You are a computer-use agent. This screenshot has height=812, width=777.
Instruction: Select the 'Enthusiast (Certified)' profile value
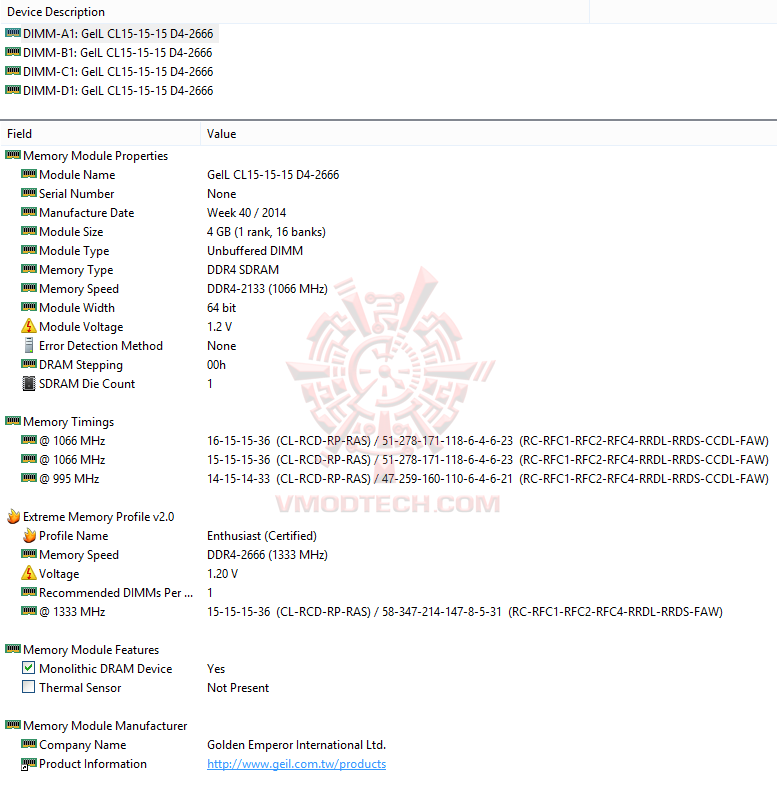[262, 536]
